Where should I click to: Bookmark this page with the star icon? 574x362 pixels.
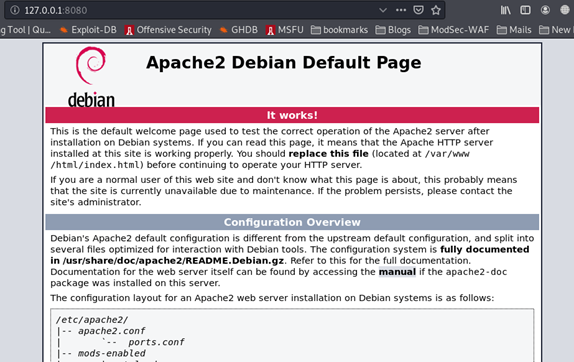(436, 10)
